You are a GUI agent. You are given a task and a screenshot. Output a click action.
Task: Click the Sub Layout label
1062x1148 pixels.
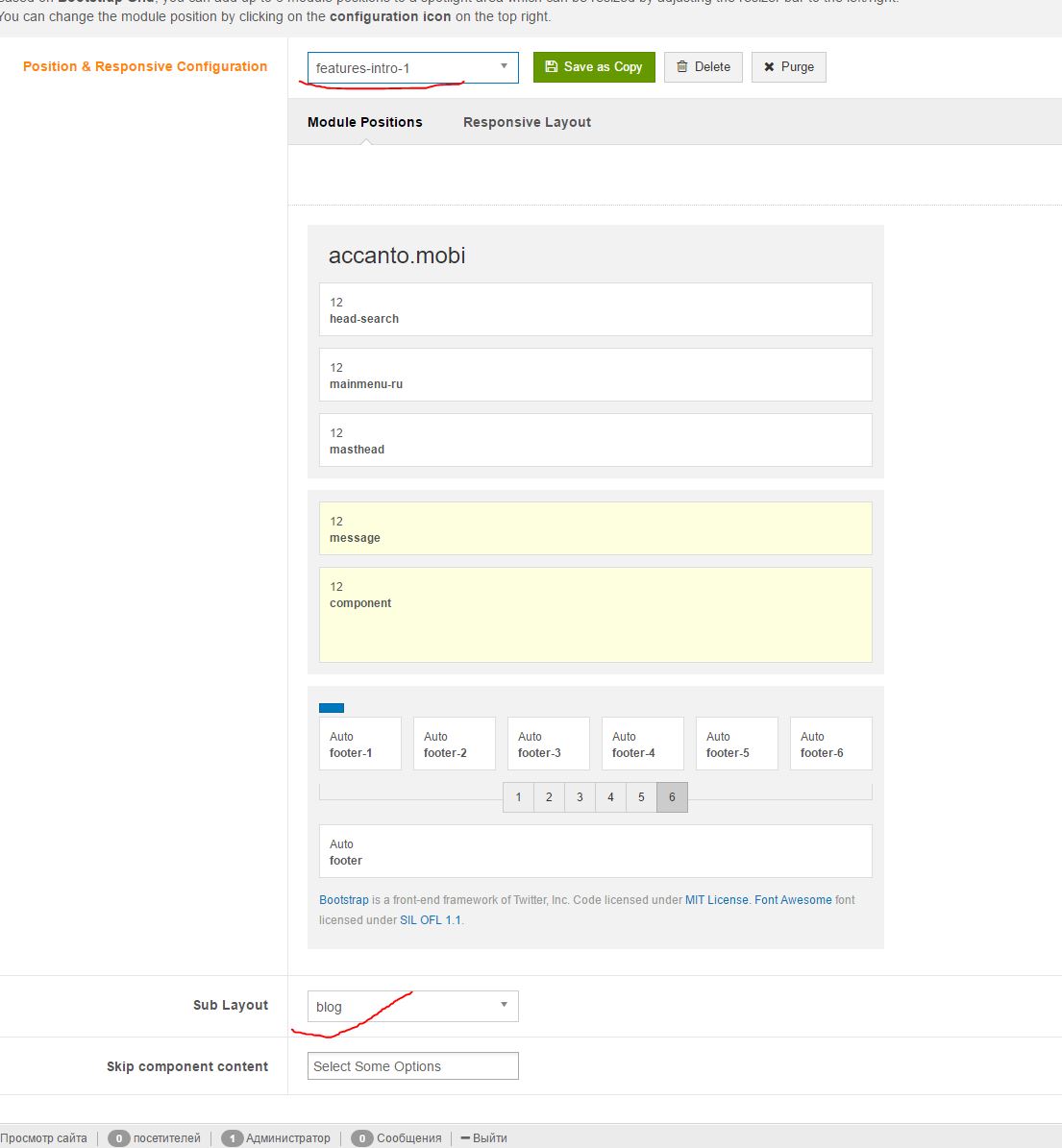click(231, 1005)
